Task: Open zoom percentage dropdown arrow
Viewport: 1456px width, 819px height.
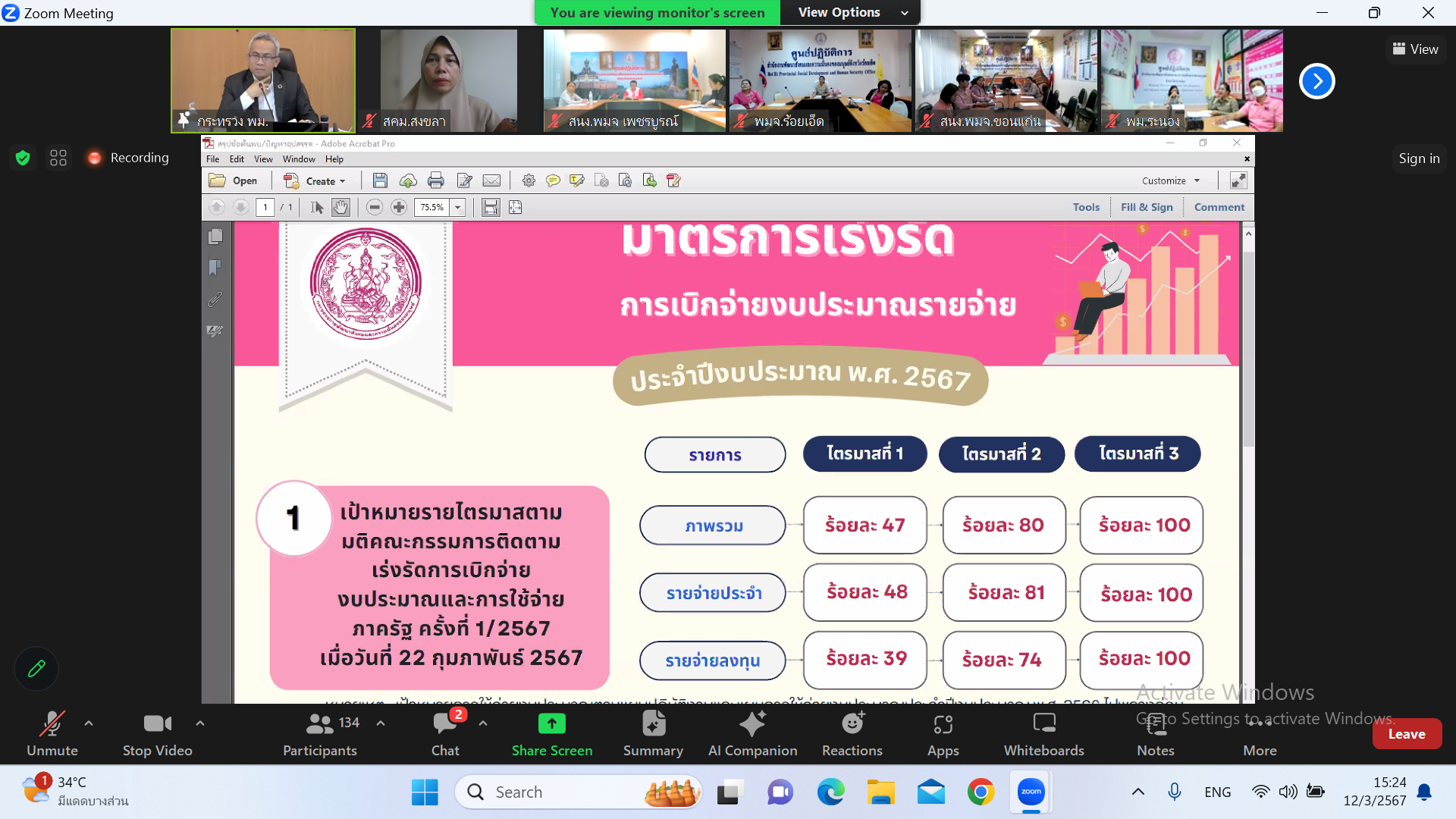Action: tap(457, 207)
